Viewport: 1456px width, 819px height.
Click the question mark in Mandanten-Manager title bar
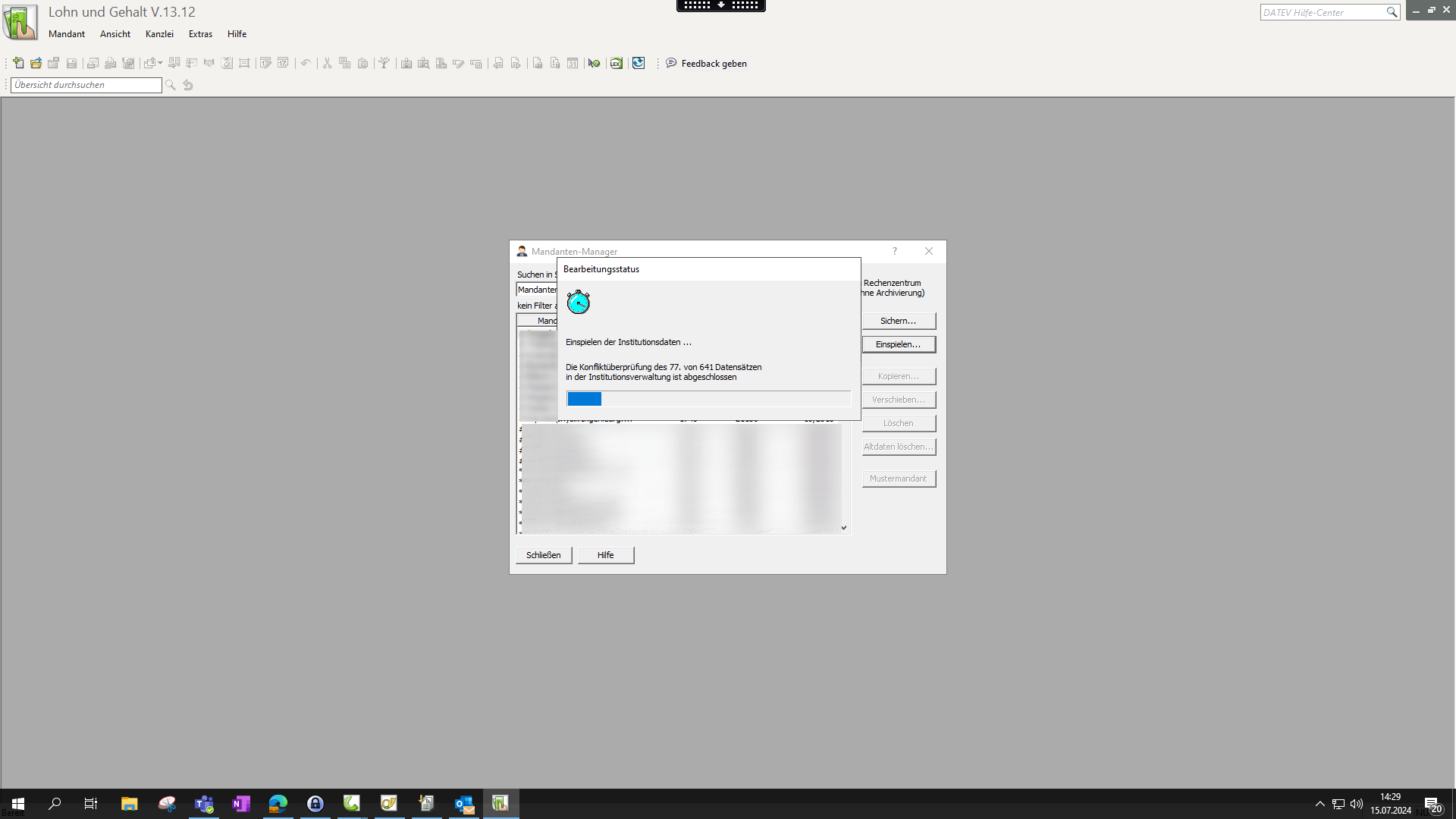(x=895, y=251)
